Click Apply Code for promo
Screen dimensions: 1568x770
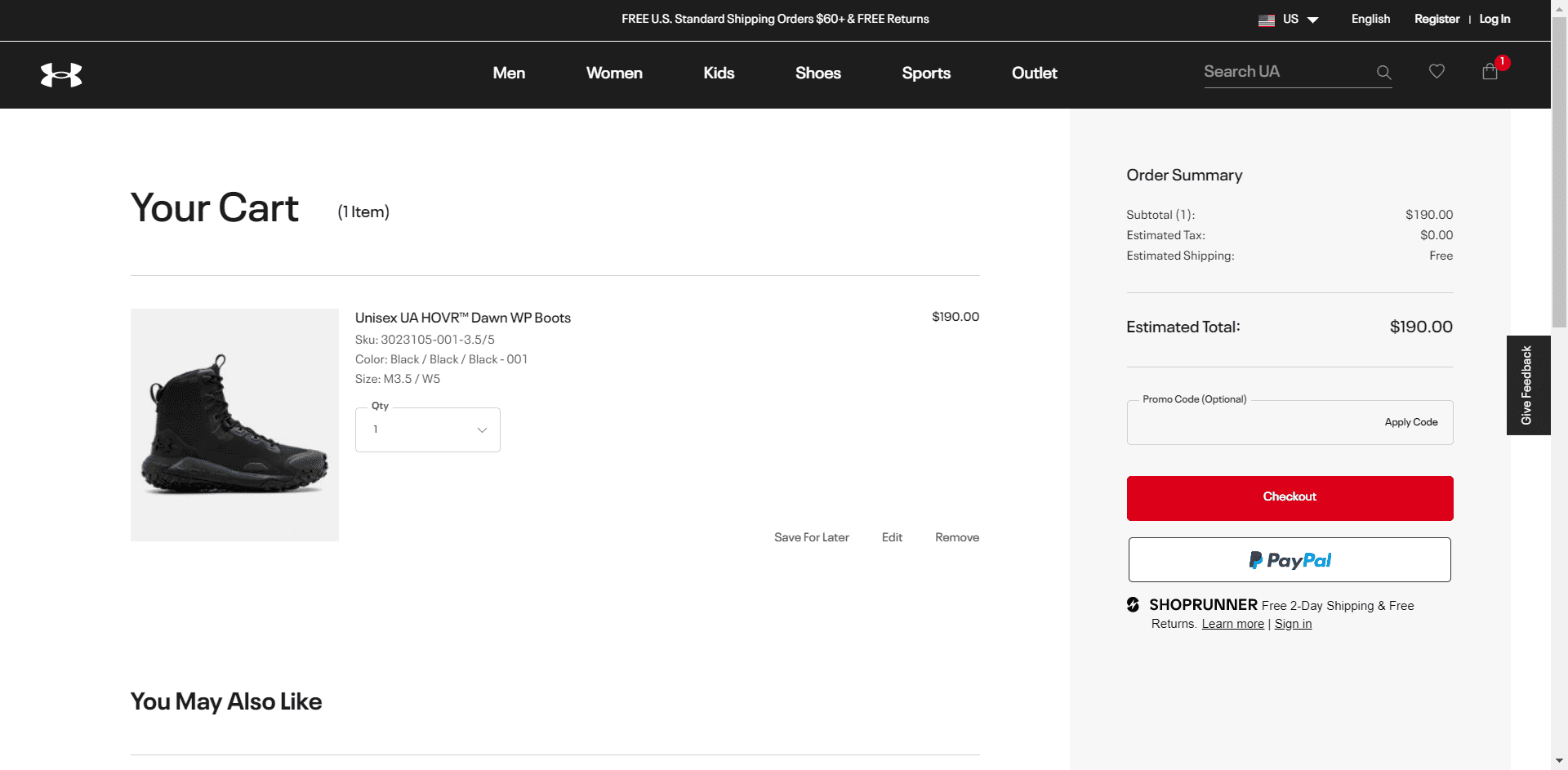(x=1410, y=422)
